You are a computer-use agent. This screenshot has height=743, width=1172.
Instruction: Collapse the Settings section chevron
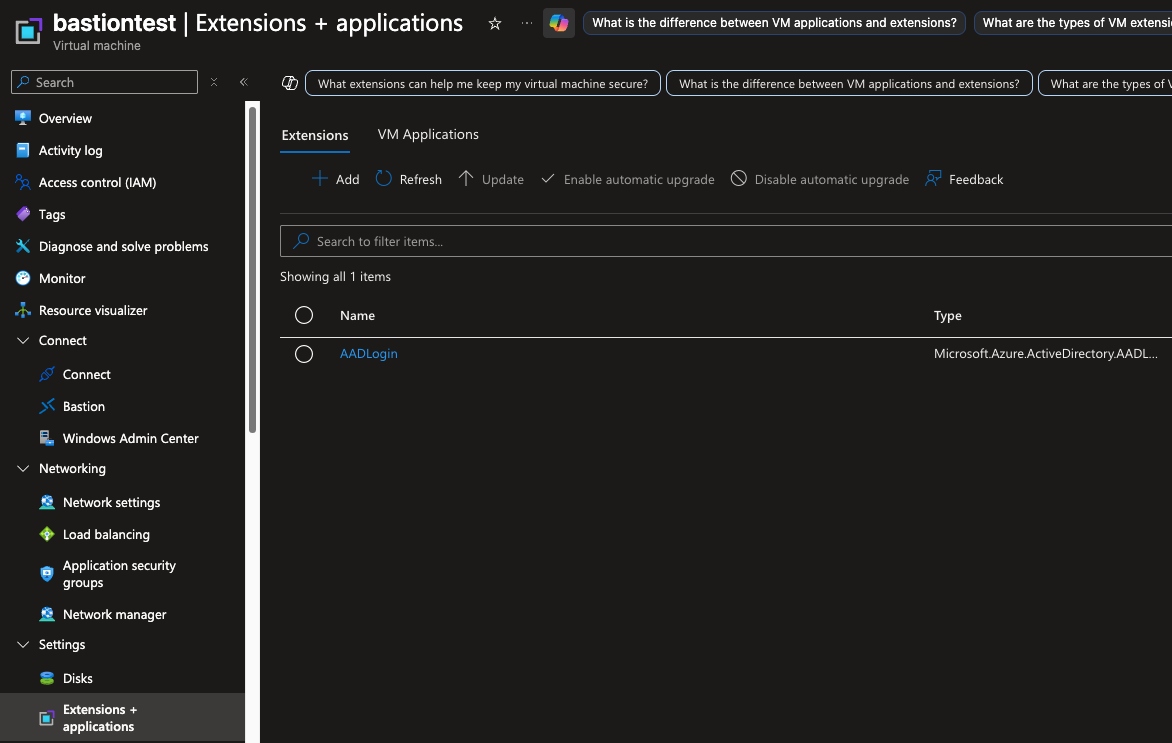pos(23,645)
